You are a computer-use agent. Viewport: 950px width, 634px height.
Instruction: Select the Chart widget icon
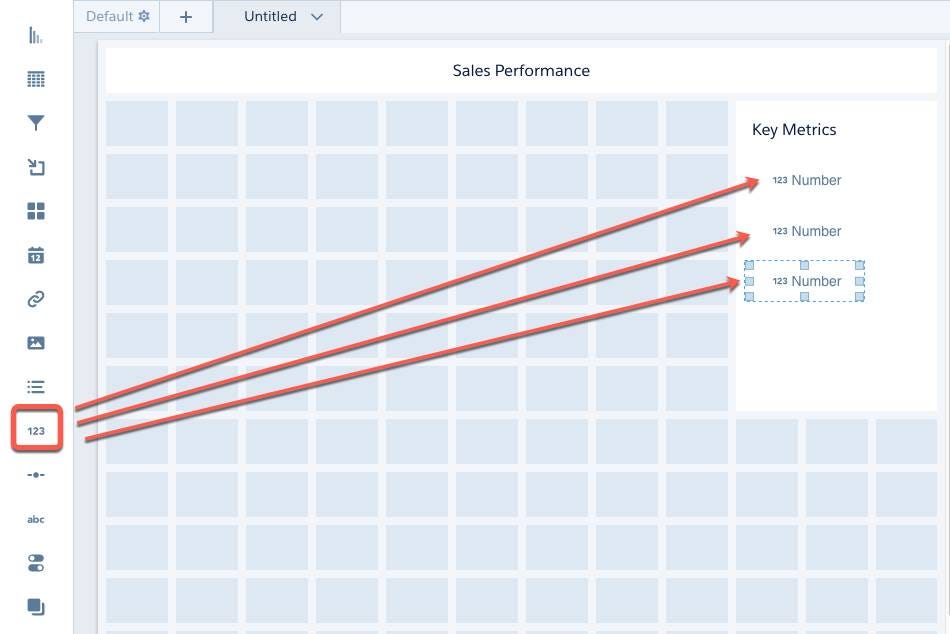coord(36,35)
